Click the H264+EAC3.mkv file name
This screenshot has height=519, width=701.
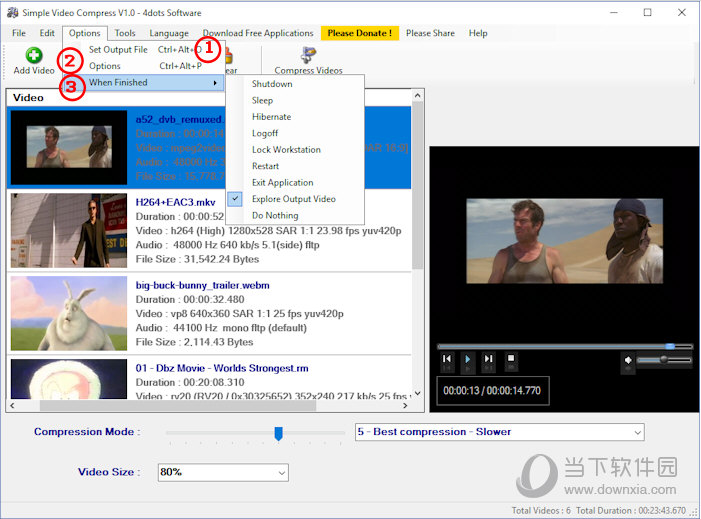pos(175,203)
